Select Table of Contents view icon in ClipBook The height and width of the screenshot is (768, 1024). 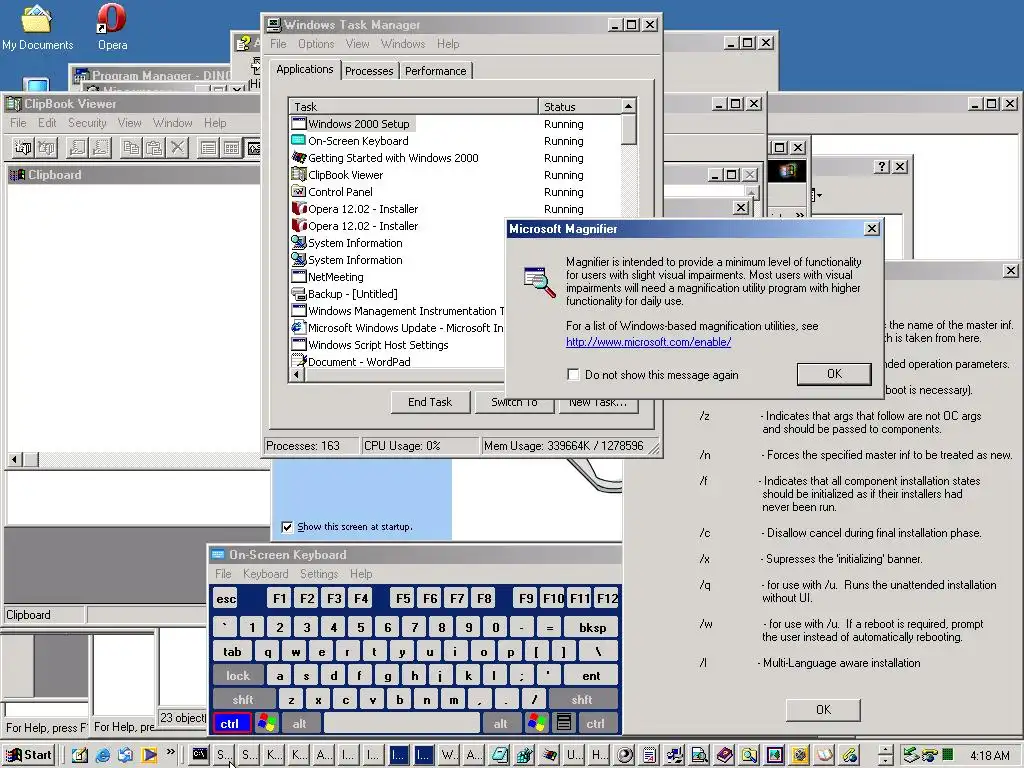pos(208,148)
